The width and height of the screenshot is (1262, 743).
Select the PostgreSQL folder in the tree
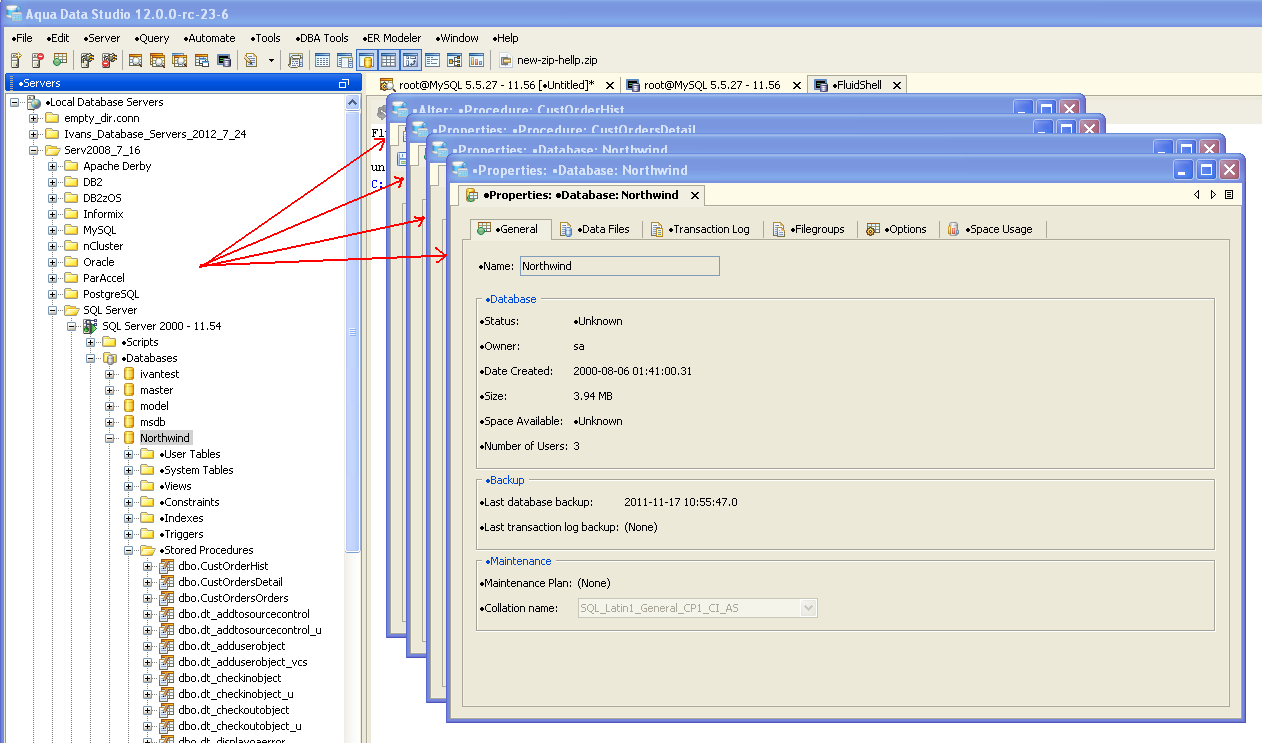click(x=110, y=294)
